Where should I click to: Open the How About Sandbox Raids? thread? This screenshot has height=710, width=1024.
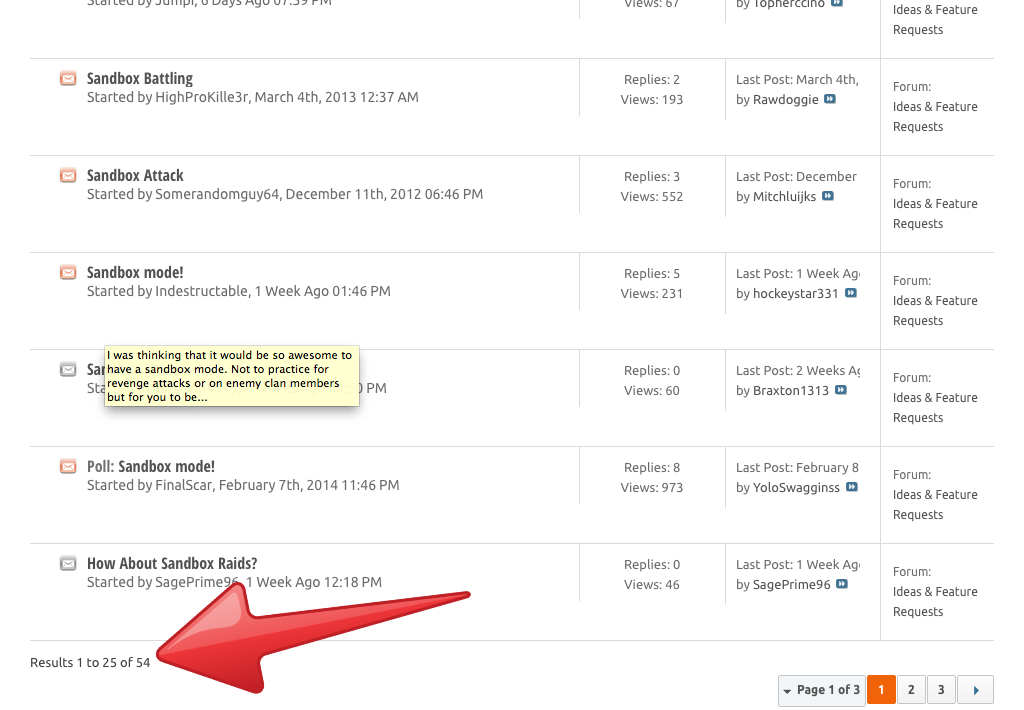click(172, 563)
